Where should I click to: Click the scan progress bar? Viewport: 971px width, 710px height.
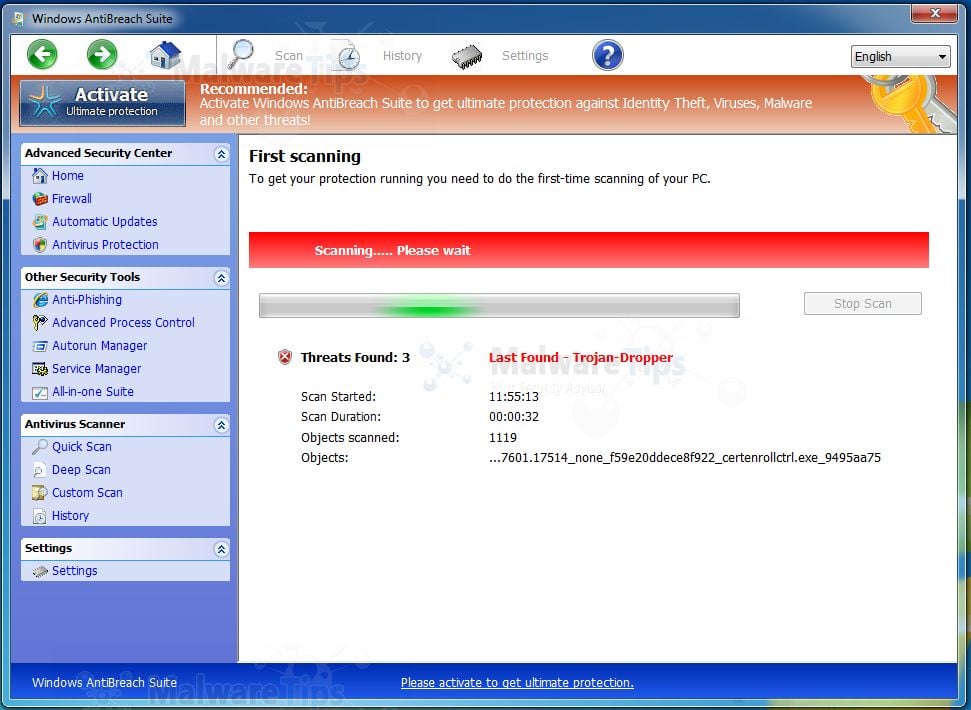tap(499, 306)
